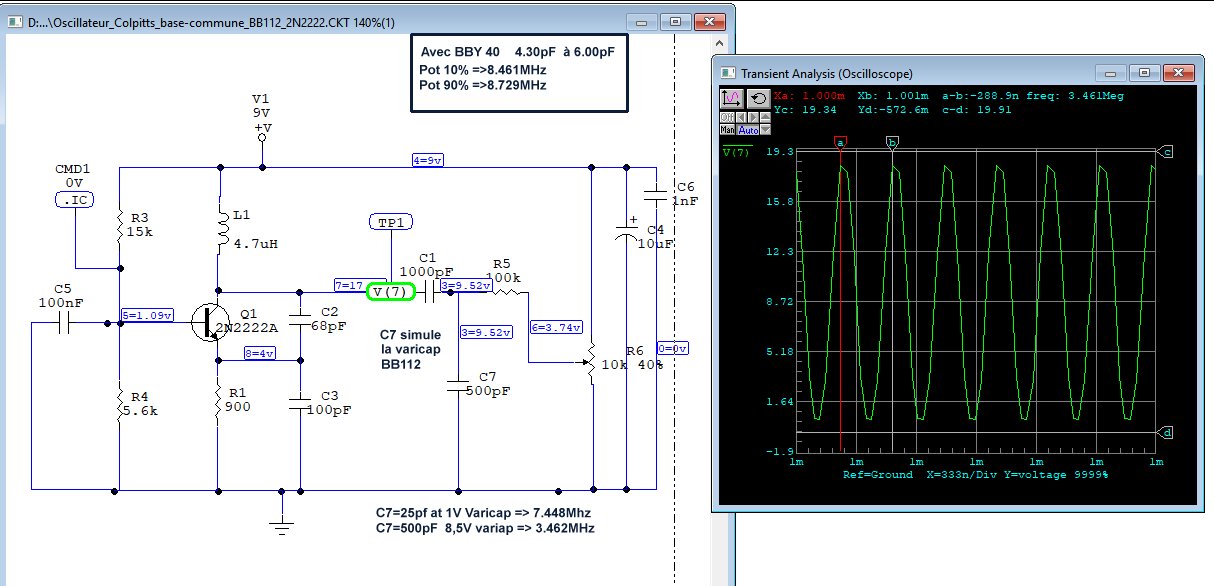
Task: Click the TP1 test point label
Action: [x=391, y=221]
